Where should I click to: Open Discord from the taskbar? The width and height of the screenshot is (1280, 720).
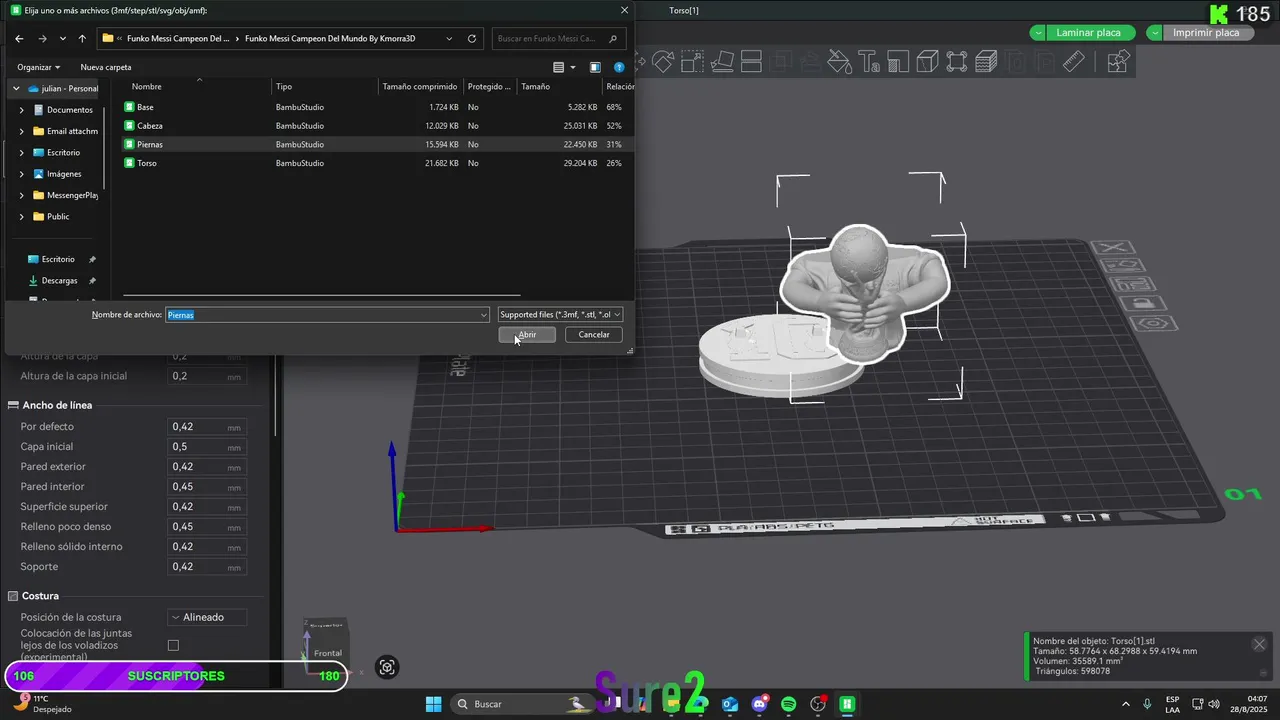[x=759, y=704]
